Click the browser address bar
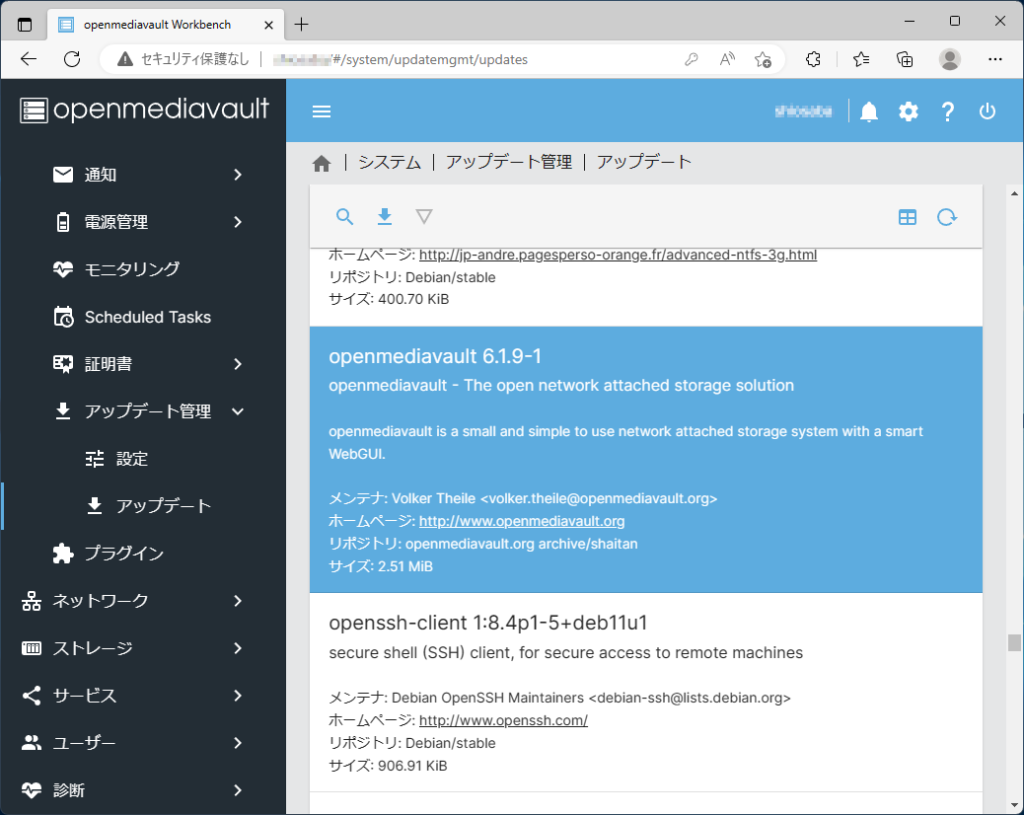Image resolution: width=1024 pixels, height=815 pixels. 400,59
